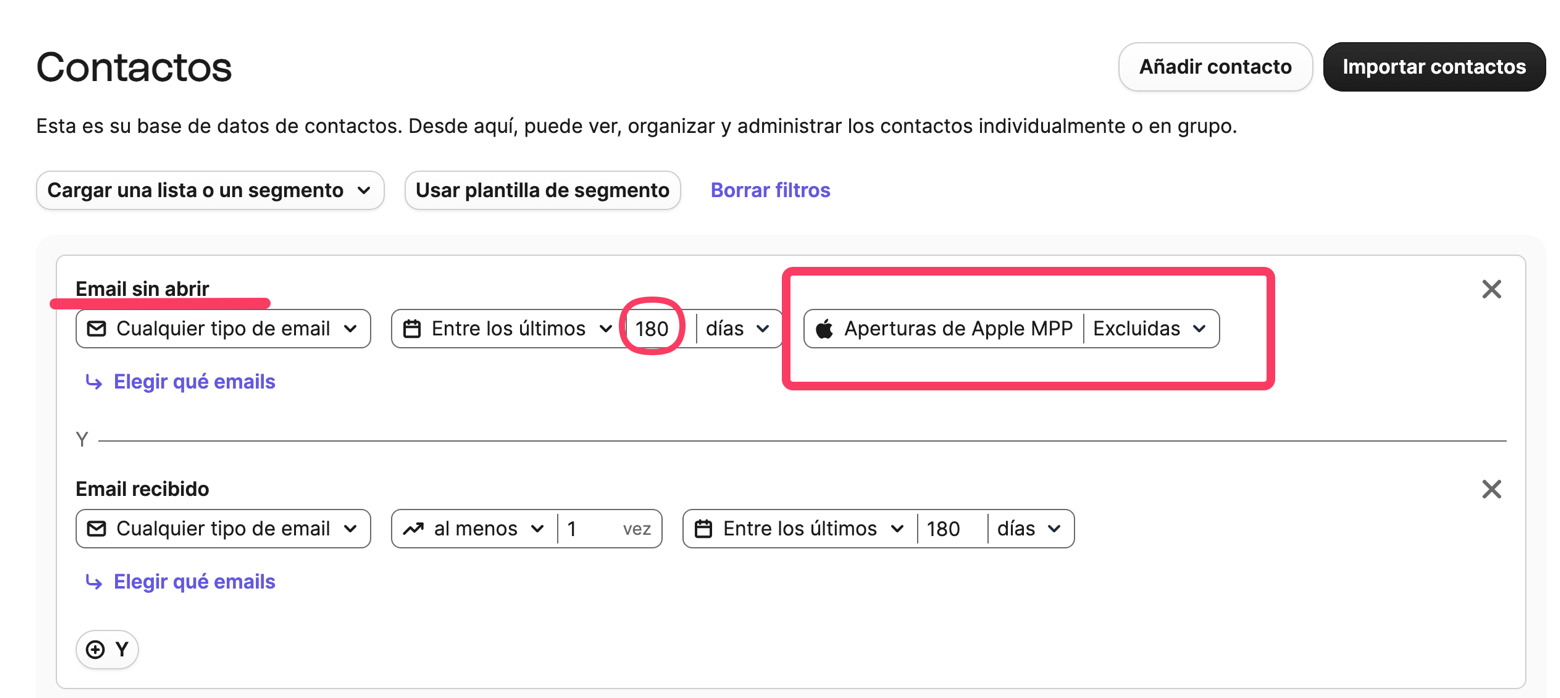Screen dimensions: 1560x698
Task: Click the trend arrow icon beside al menos
Action: click(x=413, y=529)
